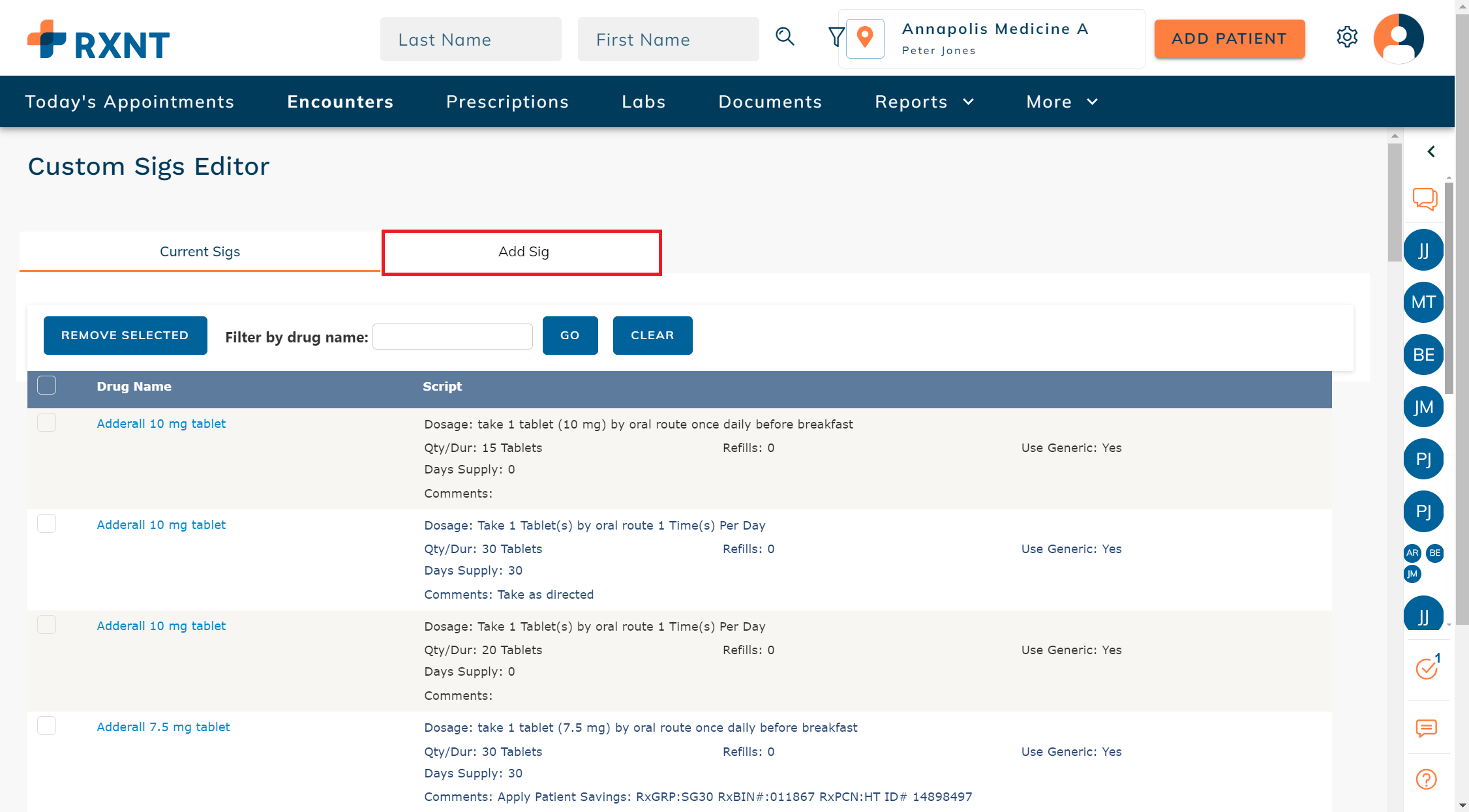Select the small JM avatar

coord(1412,574)
